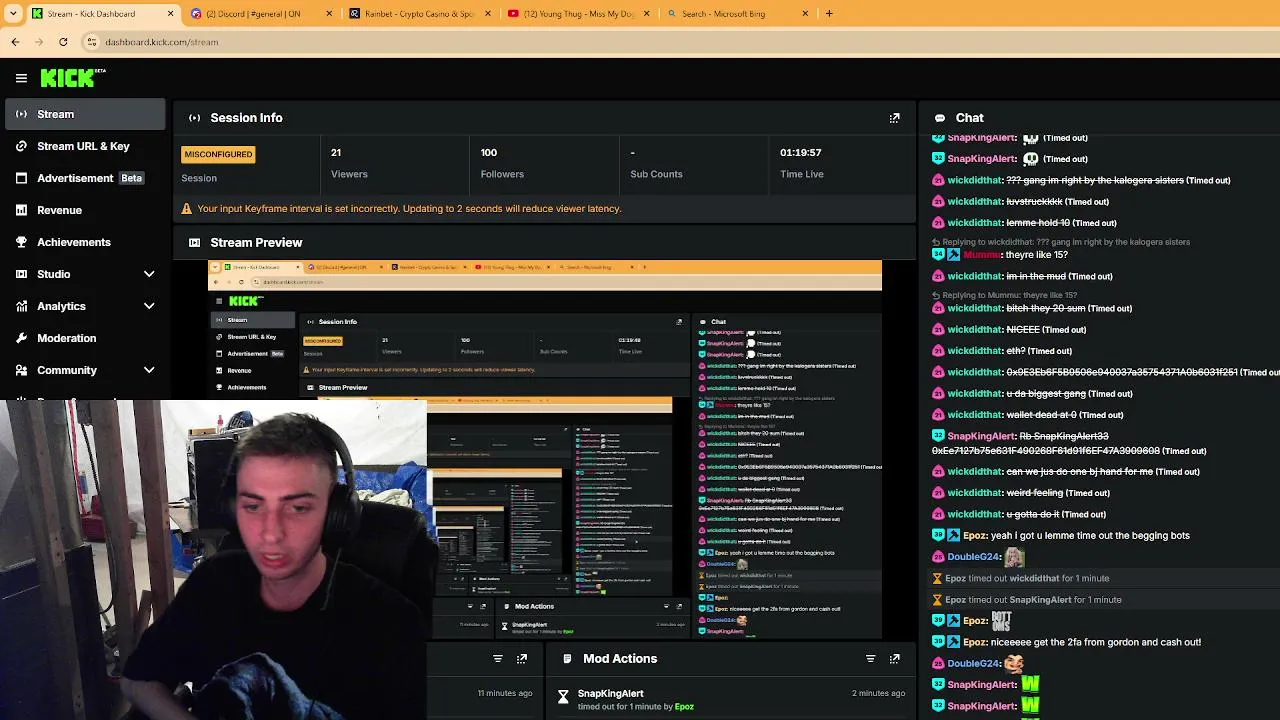The width and height of the screenshot is (1280, 720).
Task: Click the Achievements trophy icon
Action: click(21, 242)
